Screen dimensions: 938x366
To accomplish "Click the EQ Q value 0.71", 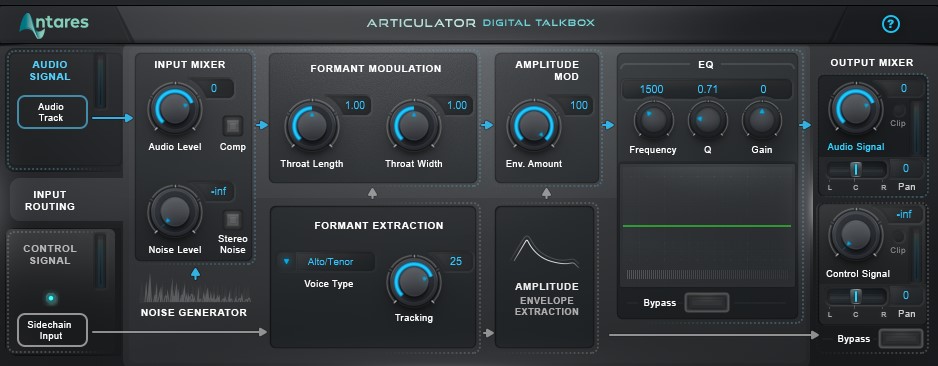I will click(708, 89).
